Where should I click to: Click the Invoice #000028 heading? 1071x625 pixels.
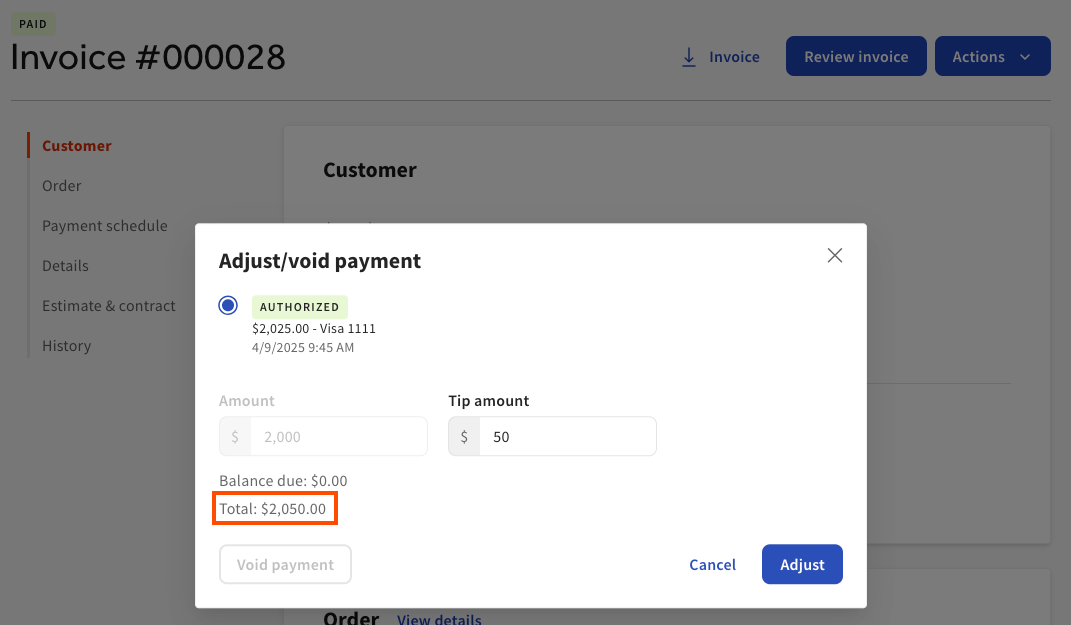coord(148,57)
